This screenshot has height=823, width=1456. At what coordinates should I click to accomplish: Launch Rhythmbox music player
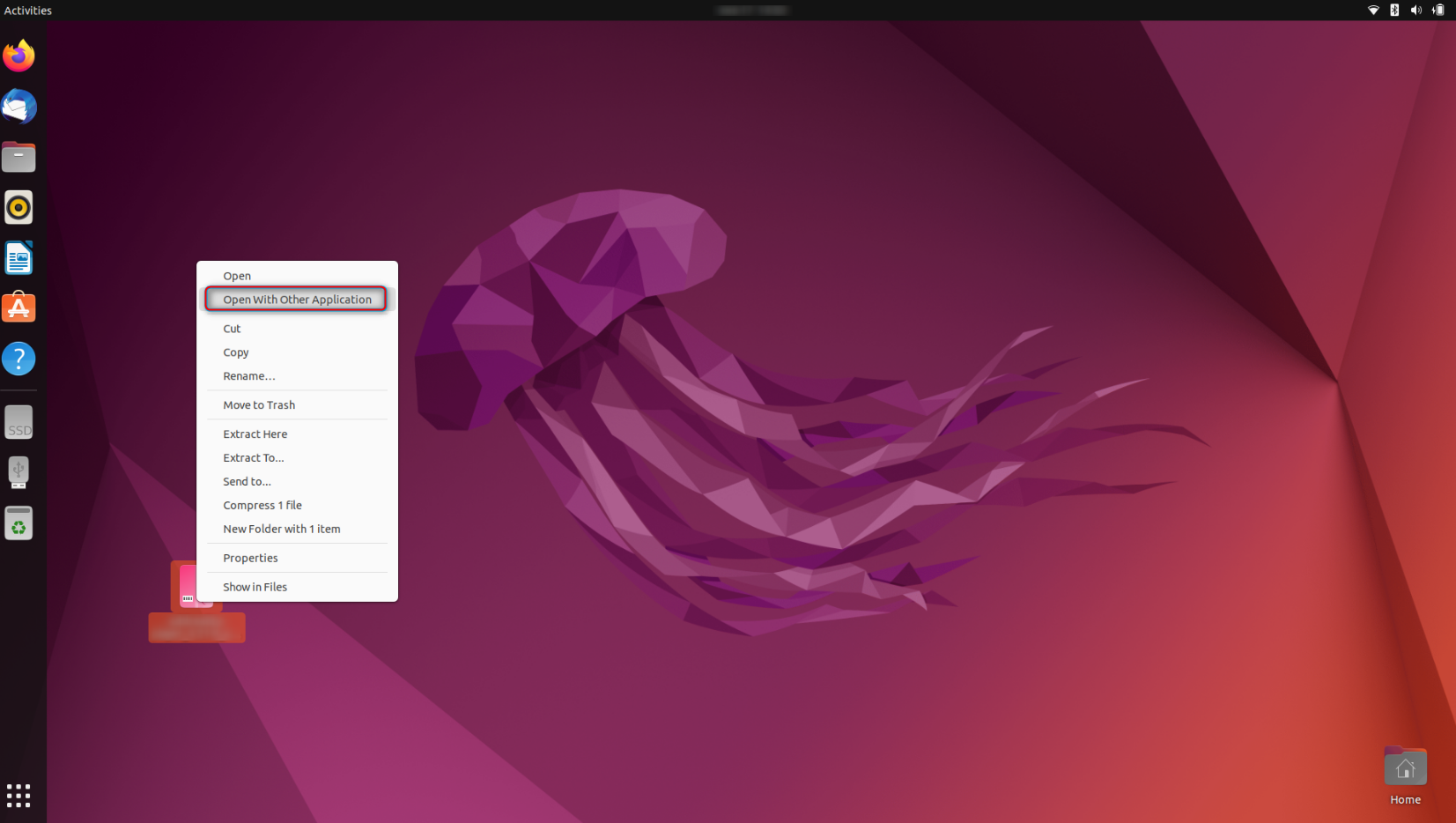point(18,208)
